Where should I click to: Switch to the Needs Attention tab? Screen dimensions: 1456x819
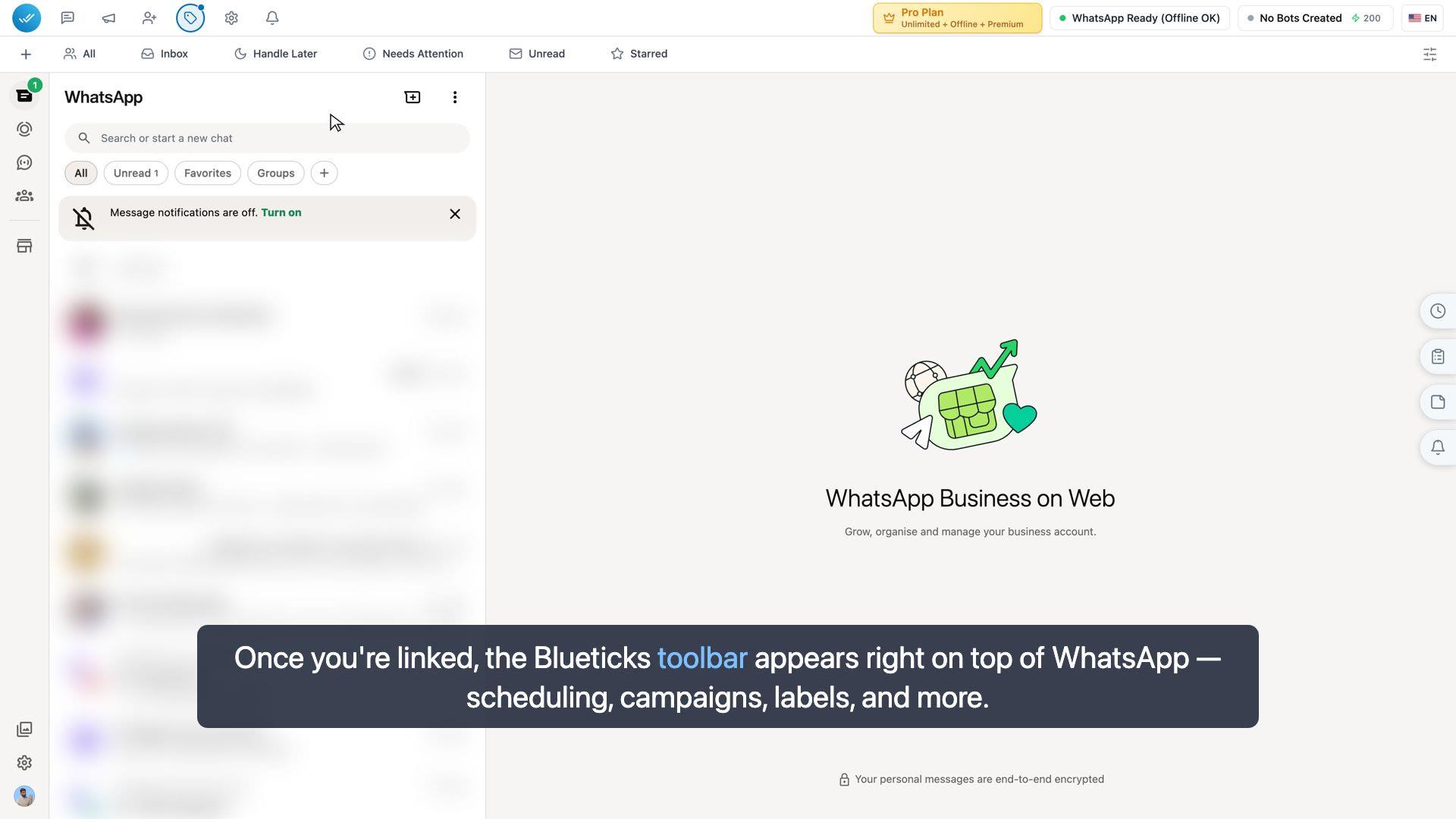pyautogui.click(x=413, y=54)
